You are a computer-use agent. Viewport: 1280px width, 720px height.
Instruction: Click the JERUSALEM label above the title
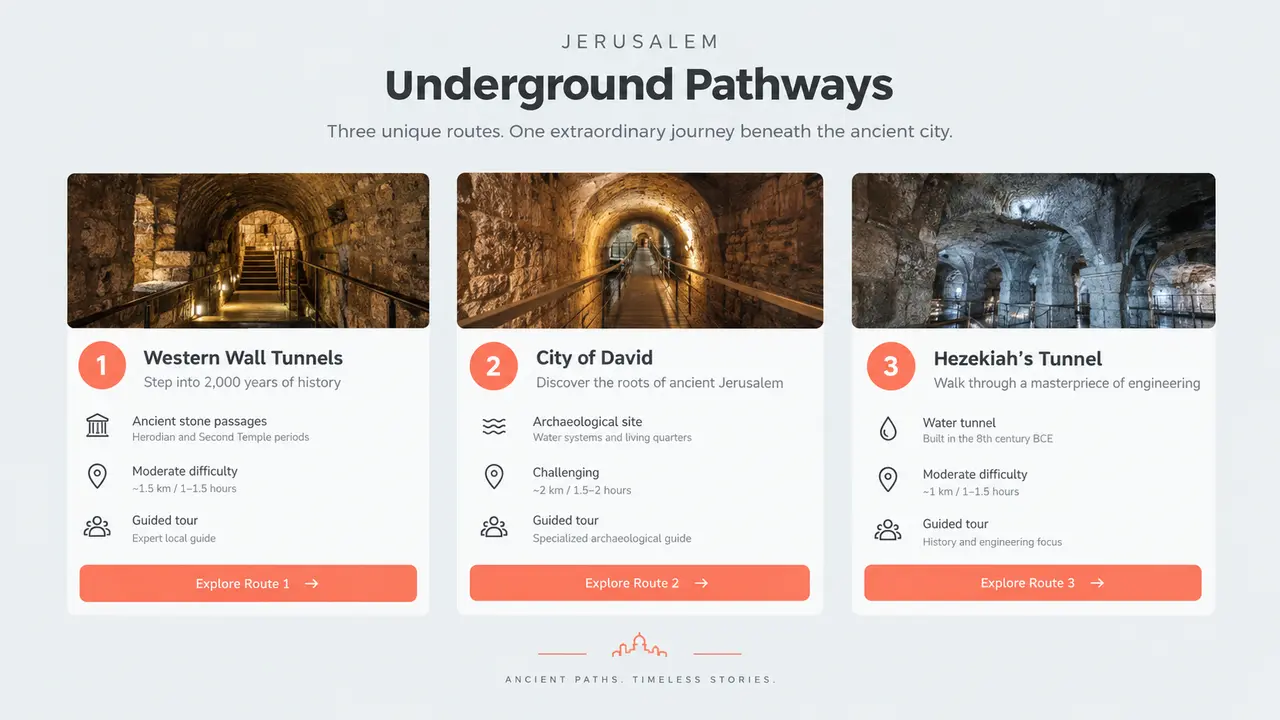coord(640,42)
